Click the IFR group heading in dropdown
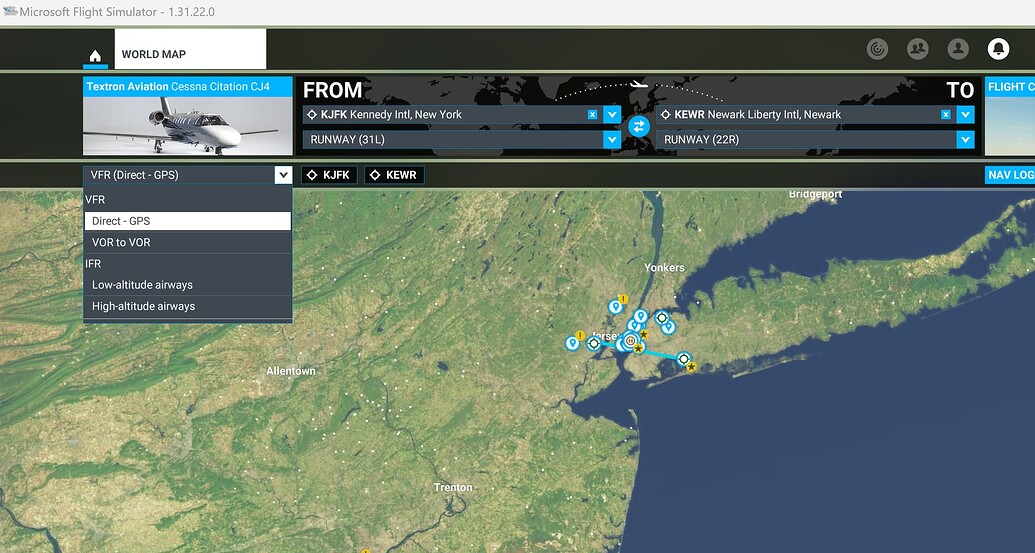 tap(93, 263)
